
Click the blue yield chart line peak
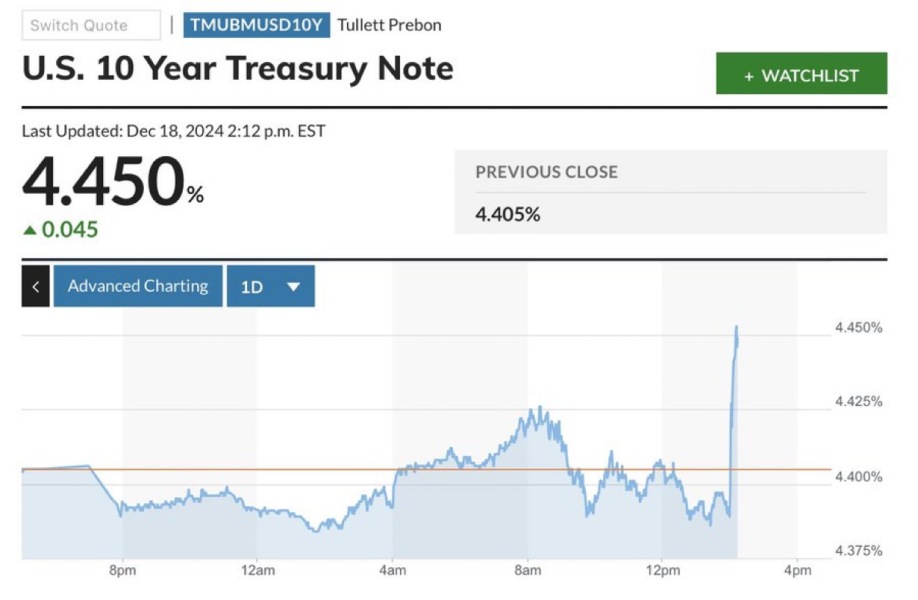(x=736, y=326)
